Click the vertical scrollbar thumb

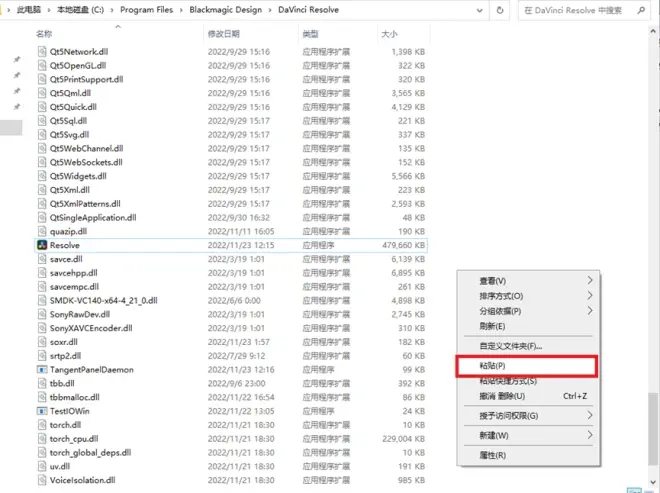pos(653,429)
